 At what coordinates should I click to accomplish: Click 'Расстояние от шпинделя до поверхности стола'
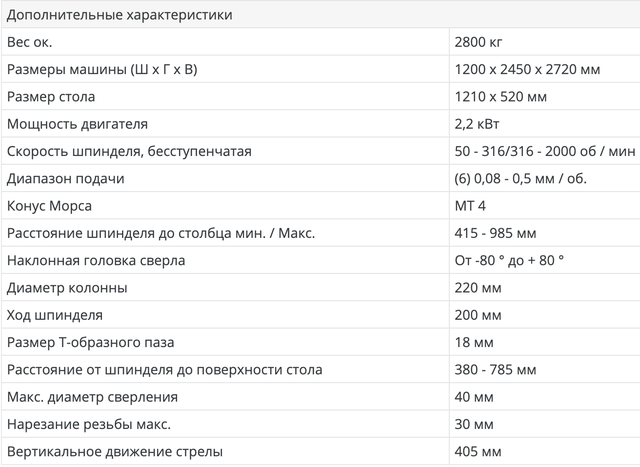[164, 370]
